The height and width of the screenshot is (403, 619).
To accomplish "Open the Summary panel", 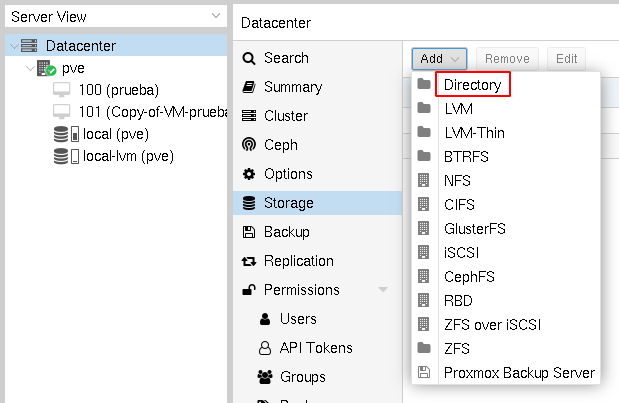I will 317,87.
